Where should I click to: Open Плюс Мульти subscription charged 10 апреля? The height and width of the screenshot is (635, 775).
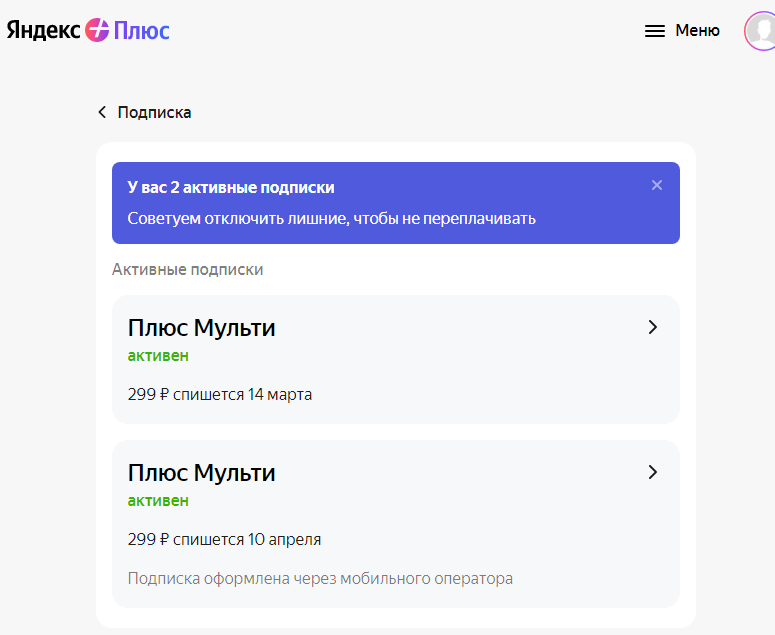pyautogui.click(x=202, y=472)
